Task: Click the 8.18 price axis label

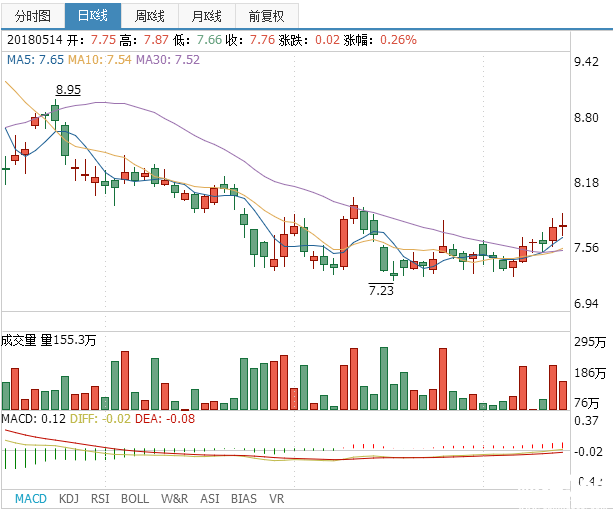Action: [x=586, y=183]
